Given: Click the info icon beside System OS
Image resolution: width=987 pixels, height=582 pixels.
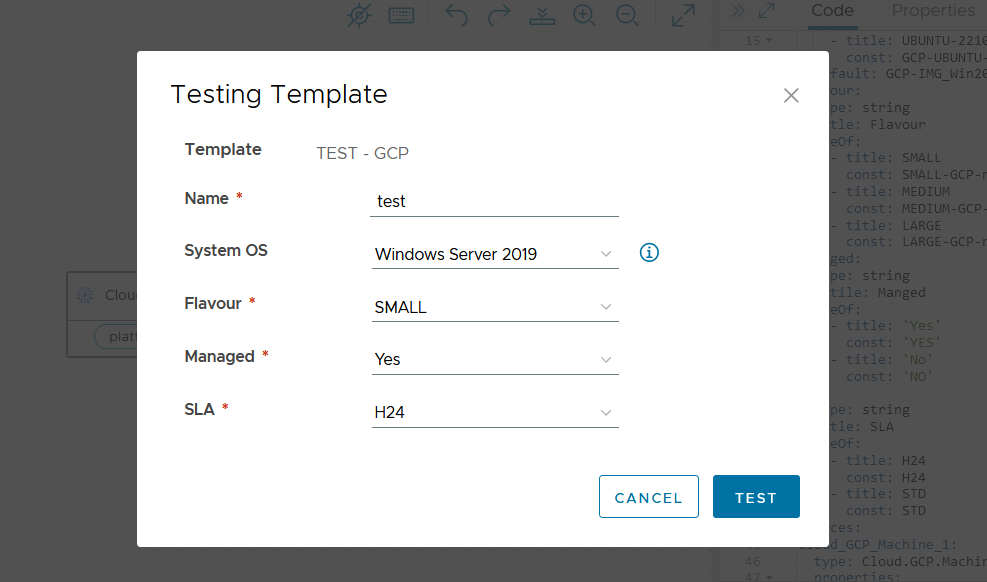Looking at the screenshot, I should [x=649, y=252].
